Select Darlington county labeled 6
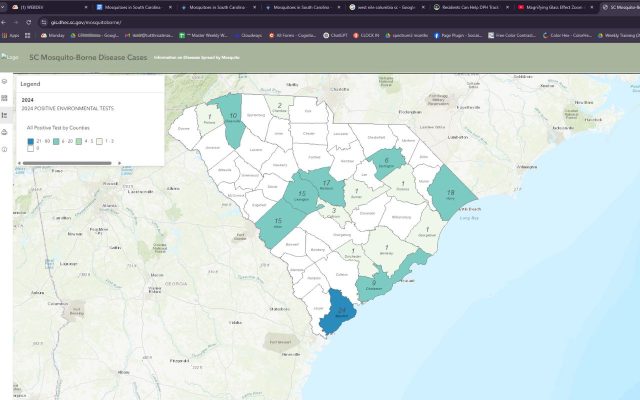This screenshot has width=640, height=400. click(x=386, y=162)
